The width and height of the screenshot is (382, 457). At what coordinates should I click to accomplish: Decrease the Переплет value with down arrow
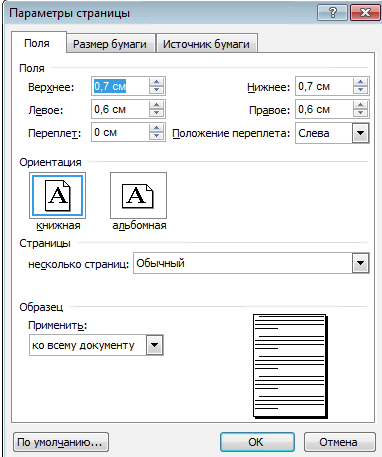(156, 136)
